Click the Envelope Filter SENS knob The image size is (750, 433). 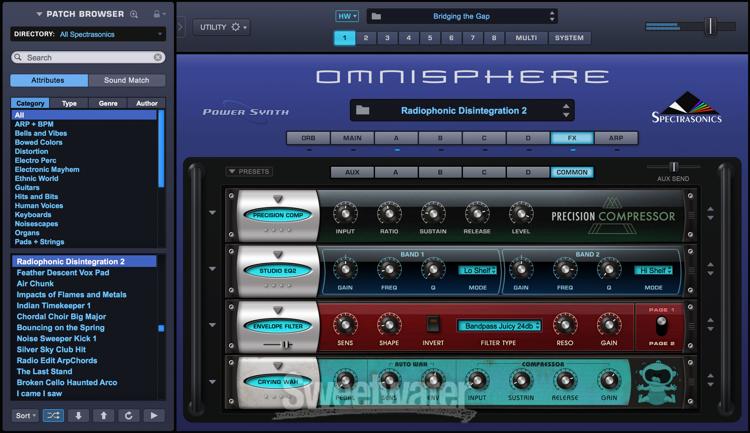click(345, 325)
